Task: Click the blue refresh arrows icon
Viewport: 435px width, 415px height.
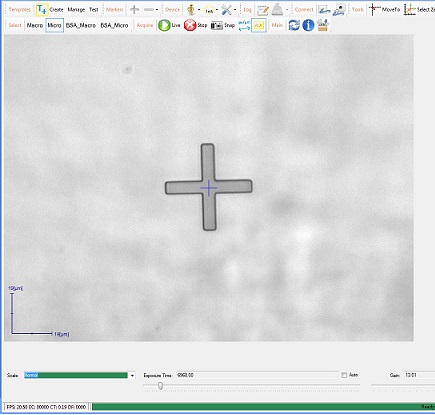Action: coord(294,25)
